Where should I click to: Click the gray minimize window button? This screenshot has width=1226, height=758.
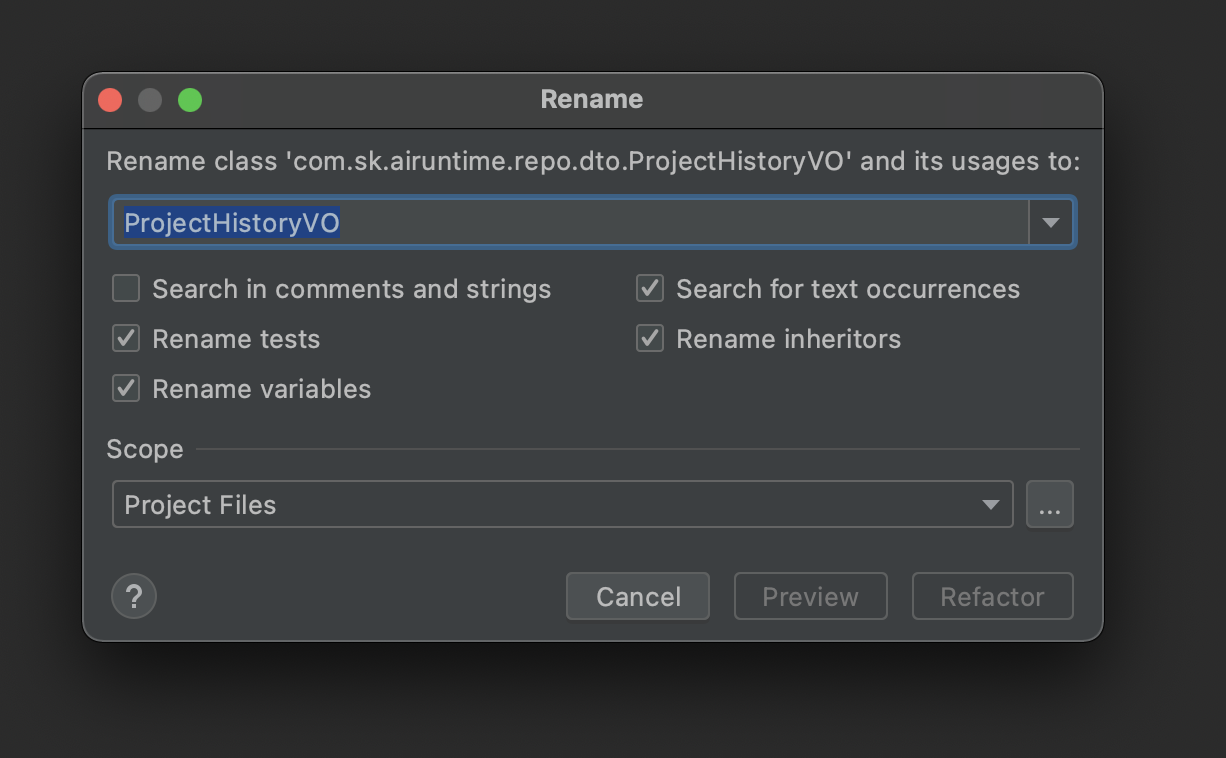click(x=150, y=100)
